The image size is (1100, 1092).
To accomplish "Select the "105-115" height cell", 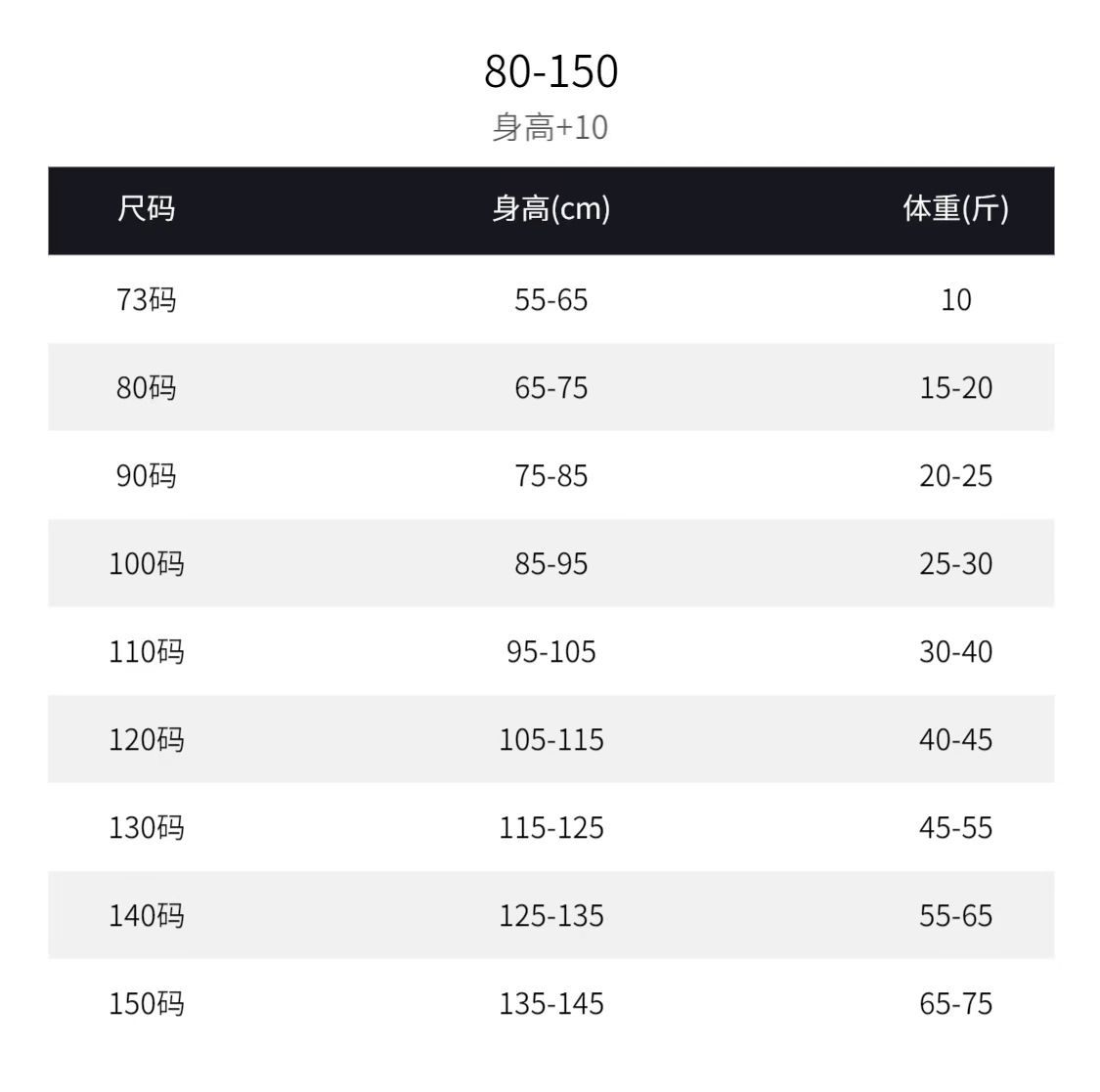I will coord(550,739).
